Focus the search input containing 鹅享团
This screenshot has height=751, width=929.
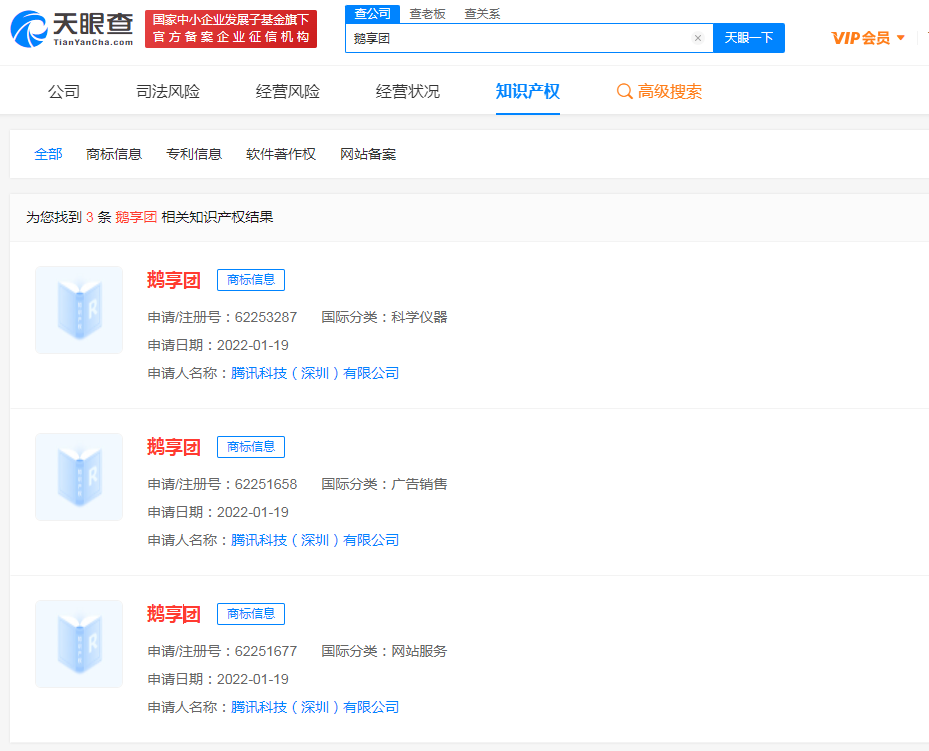click(x=520, y=38)
